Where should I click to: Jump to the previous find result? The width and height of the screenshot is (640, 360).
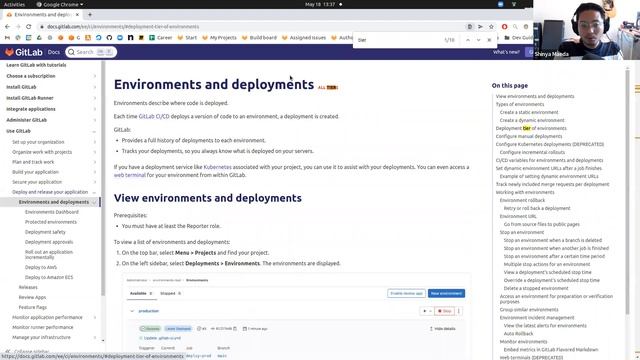coord(468,40)
